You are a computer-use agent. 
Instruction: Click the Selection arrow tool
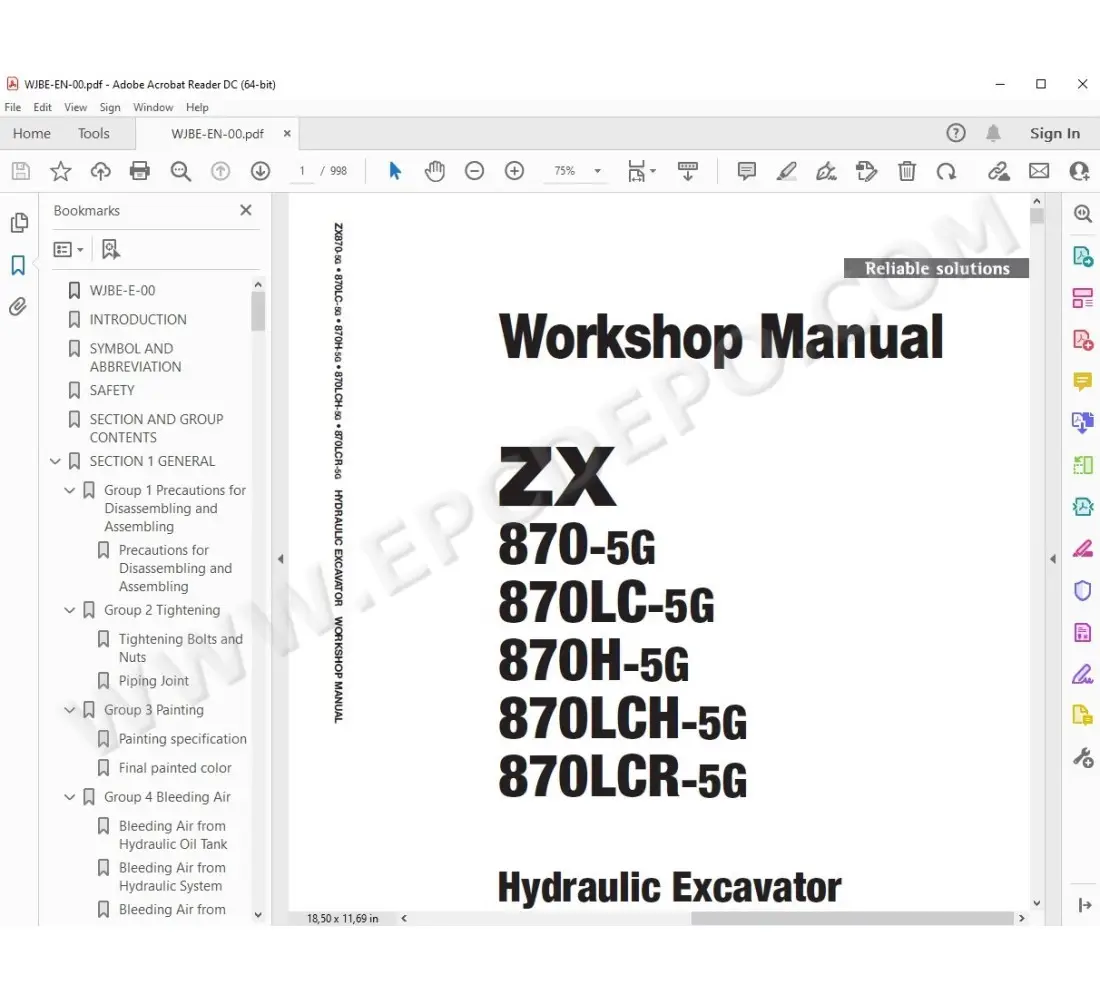(x=394, y=170)
